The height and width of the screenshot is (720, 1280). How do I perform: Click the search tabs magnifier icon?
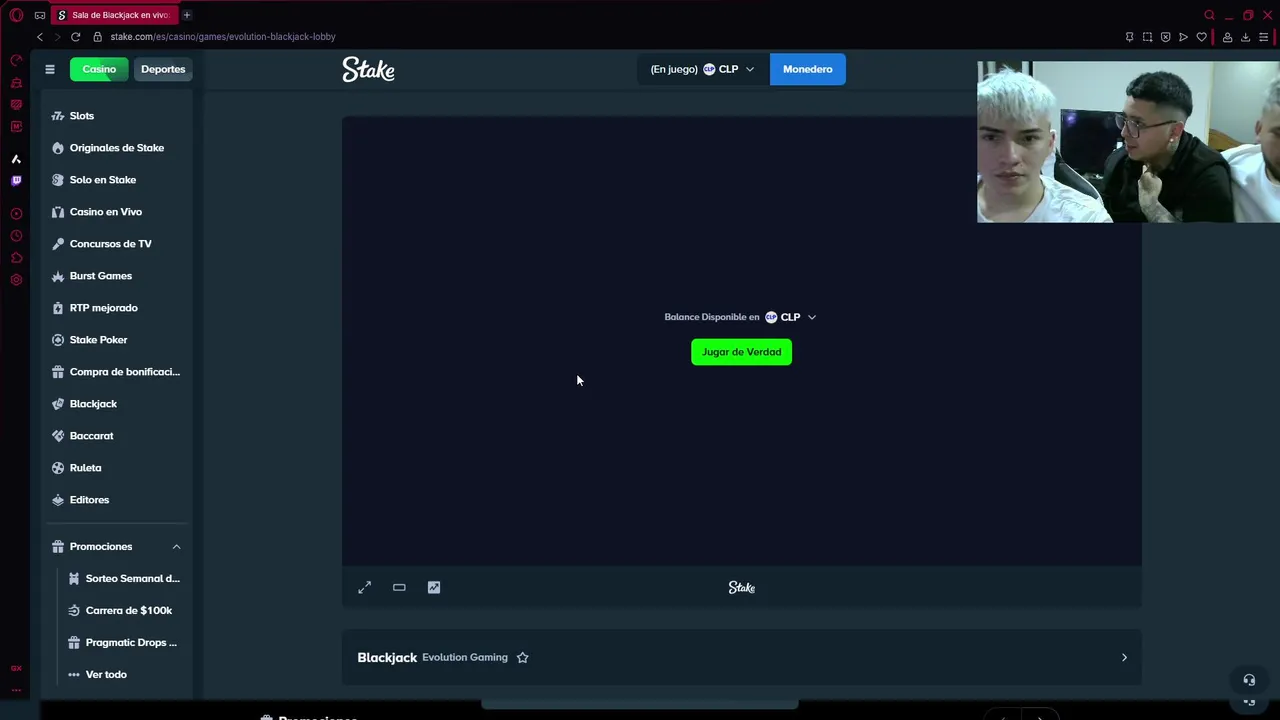coord(1209,15)
